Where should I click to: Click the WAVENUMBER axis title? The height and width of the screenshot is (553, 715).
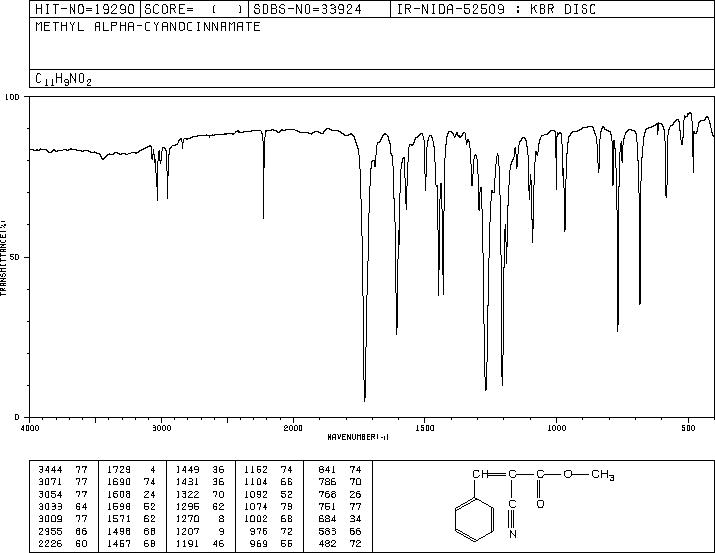click(x=358, y=437)
